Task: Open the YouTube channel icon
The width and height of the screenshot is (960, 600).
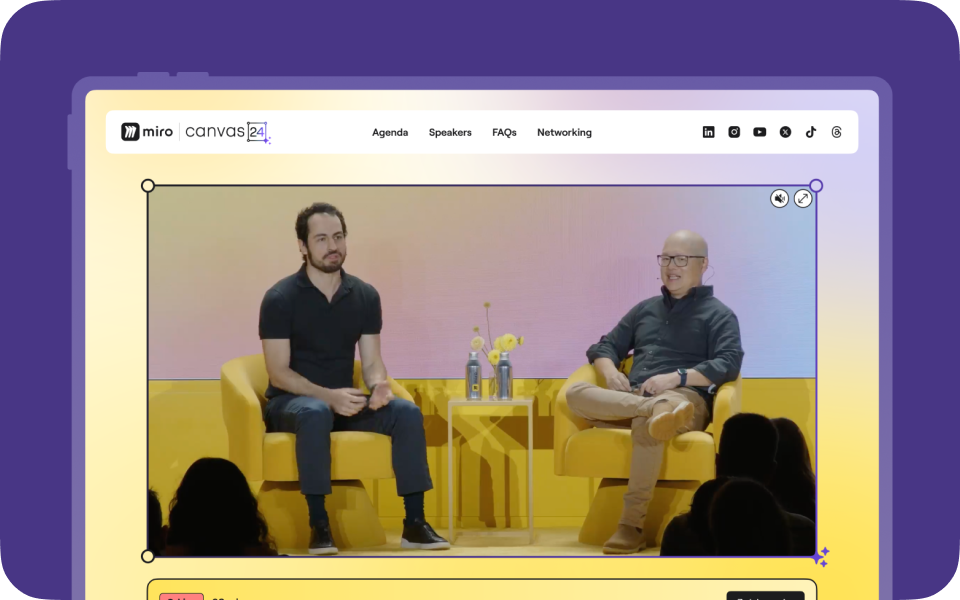Action: point(760,132)
